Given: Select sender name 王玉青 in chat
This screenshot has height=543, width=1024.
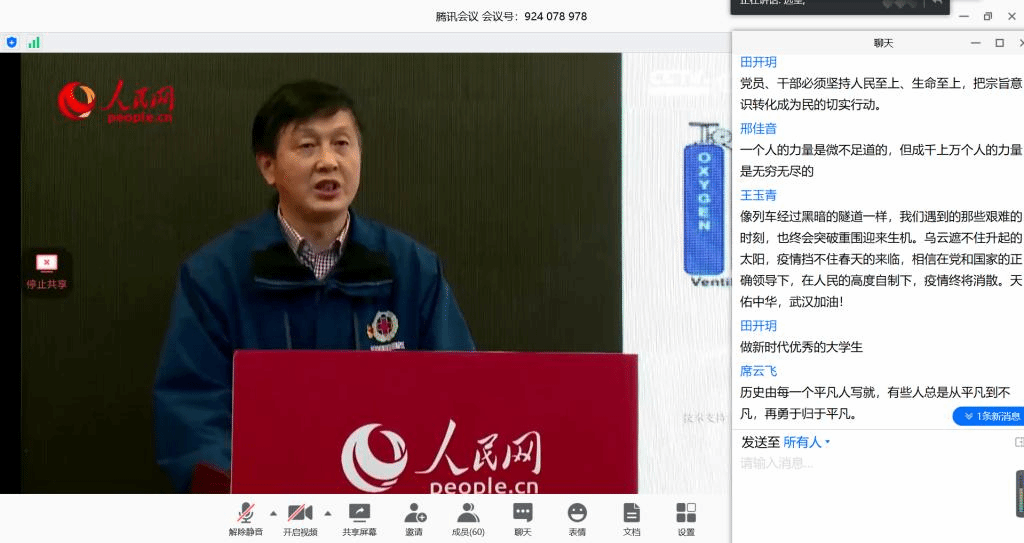Looking at the screenshot, I should tap(758, 195).
